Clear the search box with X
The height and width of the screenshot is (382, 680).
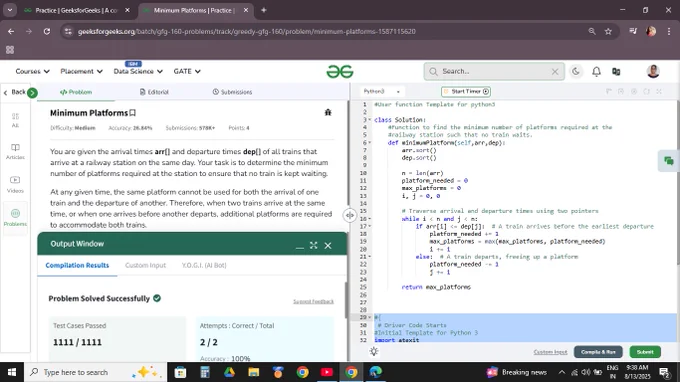click(555, 72)
